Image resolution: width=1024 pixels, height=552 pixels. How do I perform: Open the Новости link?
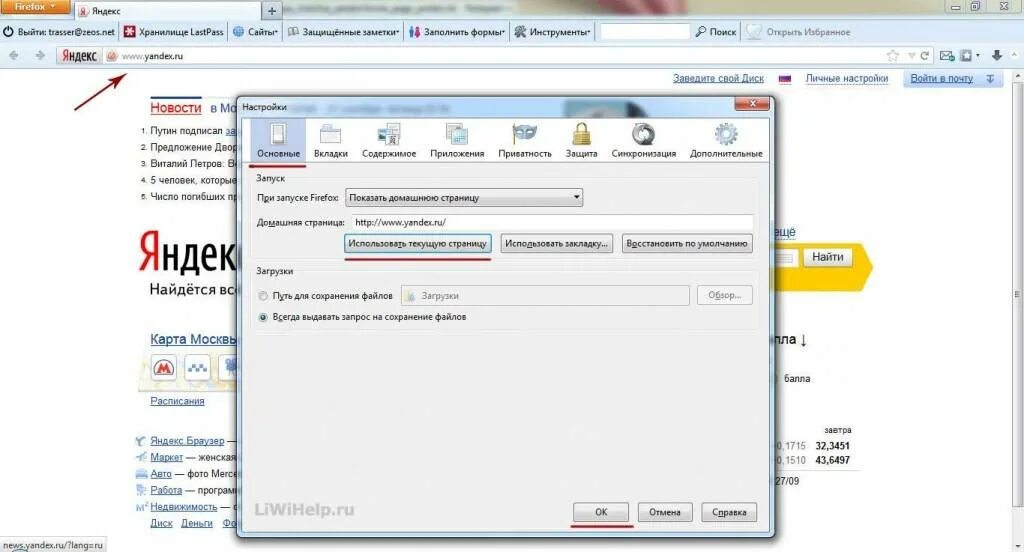pos(176,108)
